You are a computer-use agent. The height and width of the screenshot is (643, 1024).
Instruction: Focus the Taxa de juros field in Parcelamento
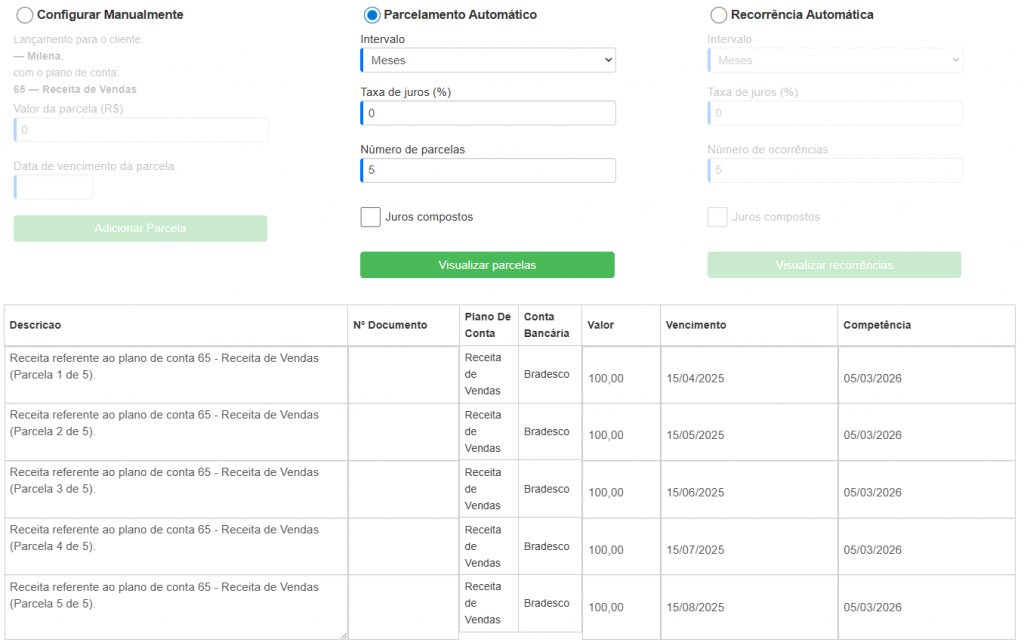488,113
